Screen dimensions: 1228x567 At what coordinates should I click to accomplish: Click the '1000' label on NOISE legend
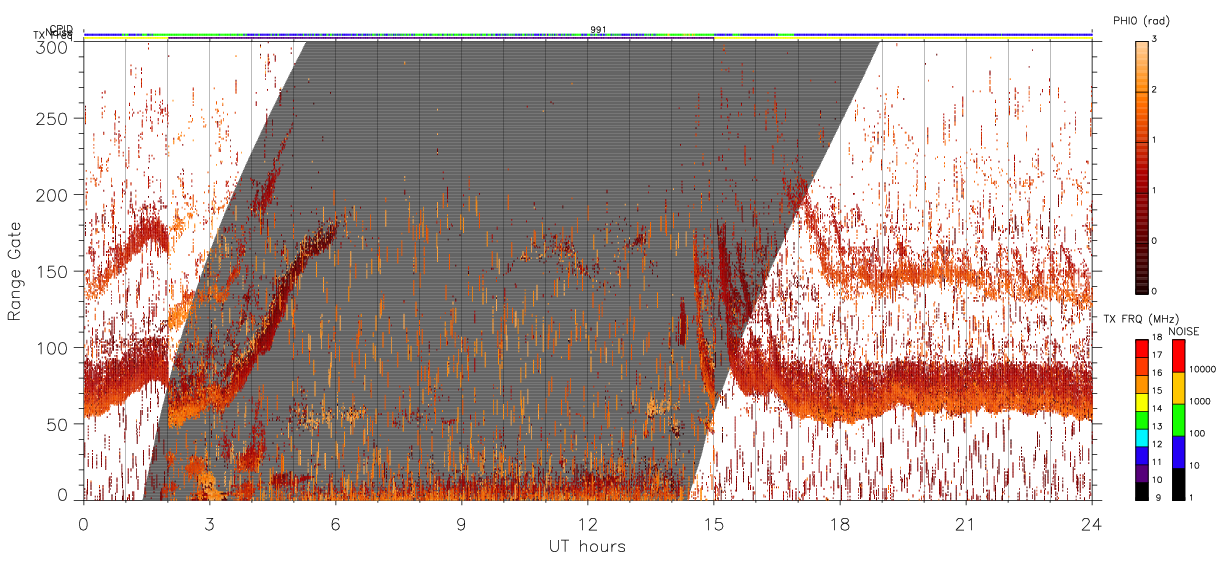tap(1201, 403)
